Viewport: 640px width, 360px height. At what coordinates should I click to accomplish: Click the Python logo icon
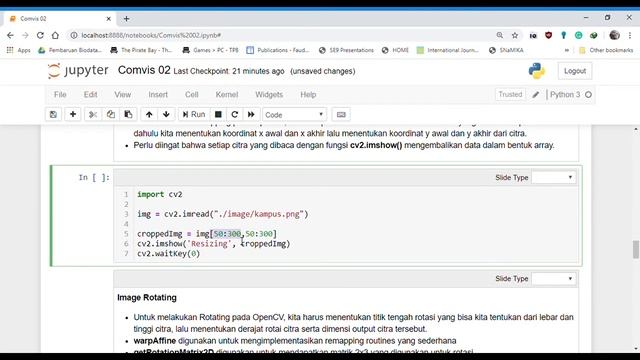[x=537, y=71]
